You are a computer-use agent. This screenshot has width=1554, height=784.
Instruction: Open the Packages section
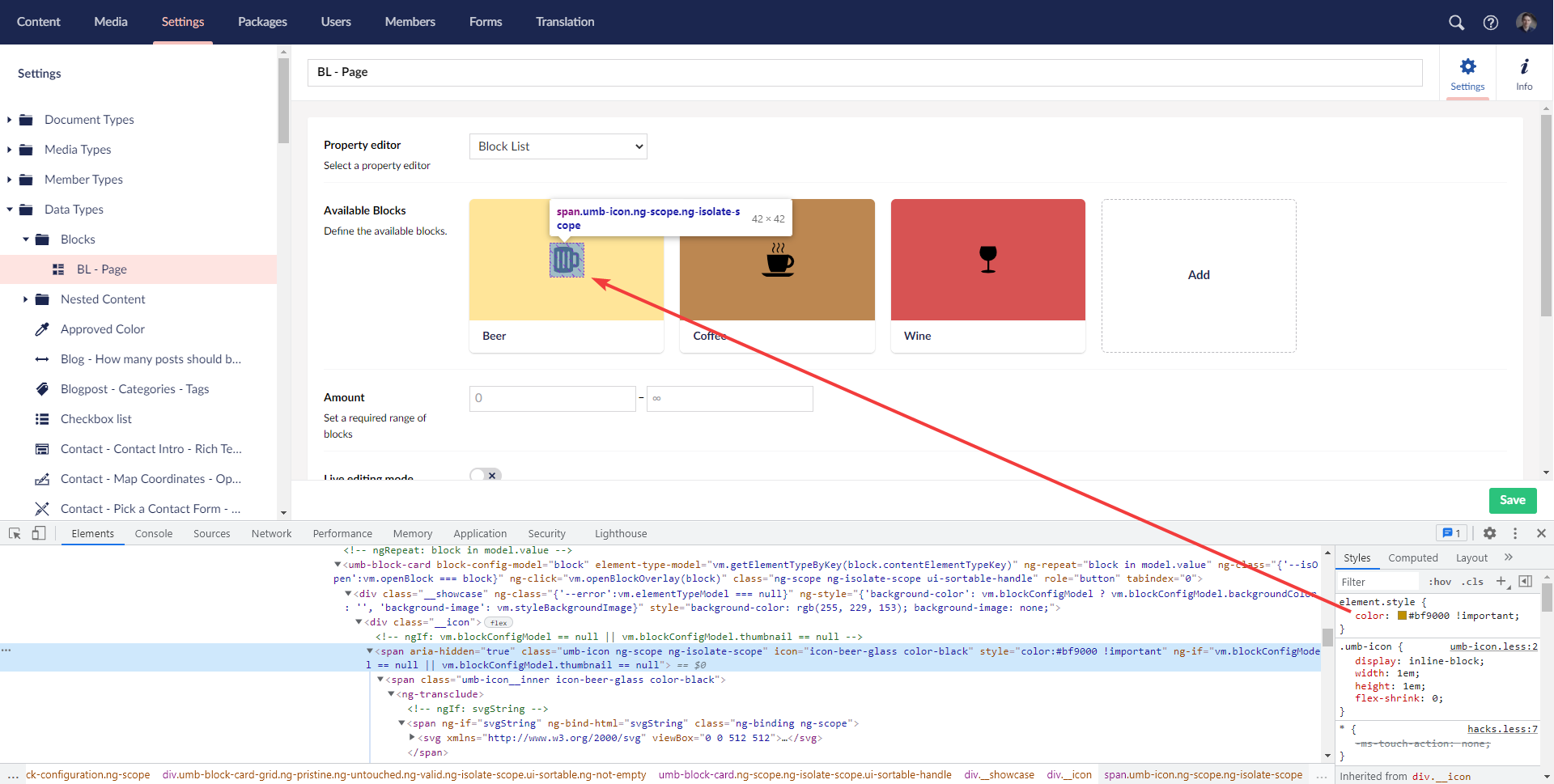tap(262, 22)
